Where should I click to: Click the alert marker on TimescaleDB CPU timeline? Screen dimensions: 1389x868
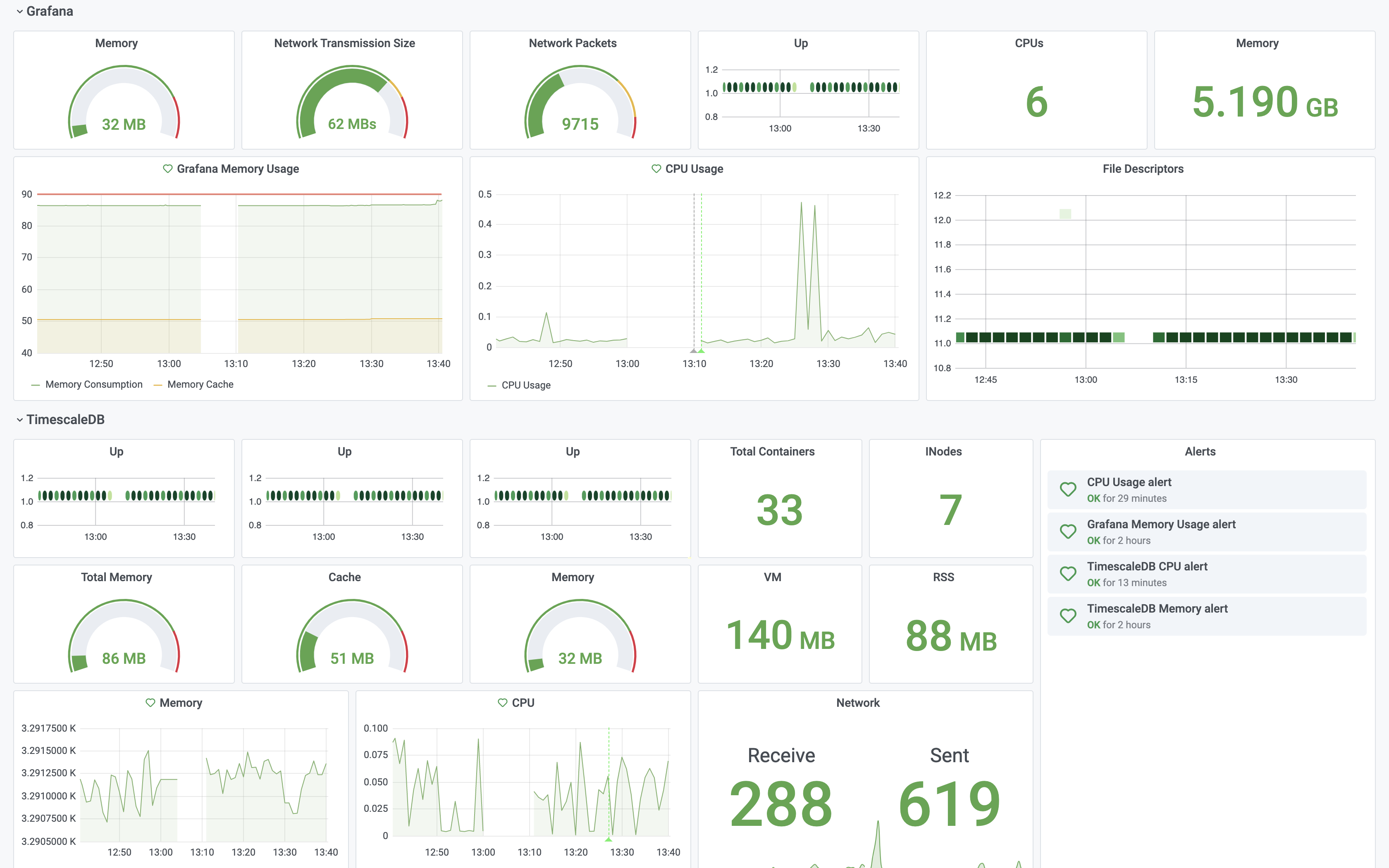click(x=609, y=839)
